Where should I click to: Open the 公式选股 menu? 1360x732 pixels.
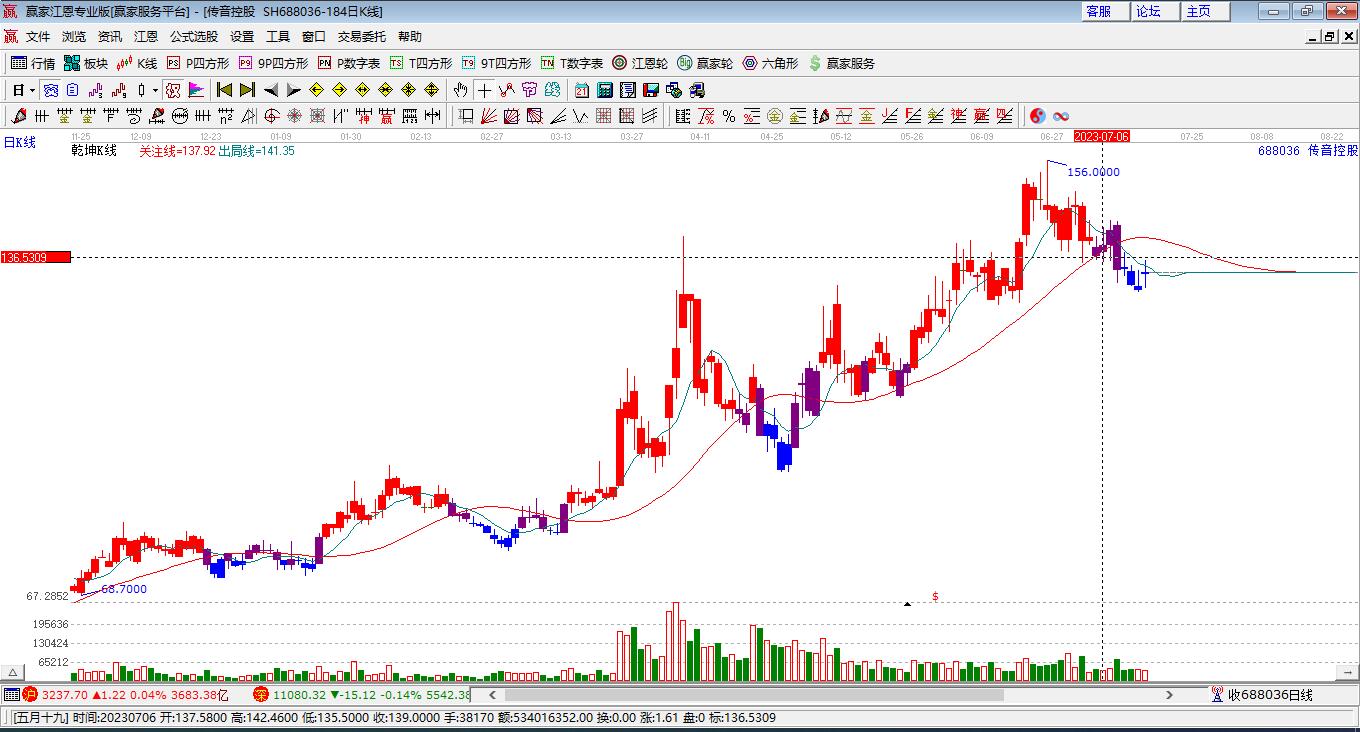tap(194, 37)
